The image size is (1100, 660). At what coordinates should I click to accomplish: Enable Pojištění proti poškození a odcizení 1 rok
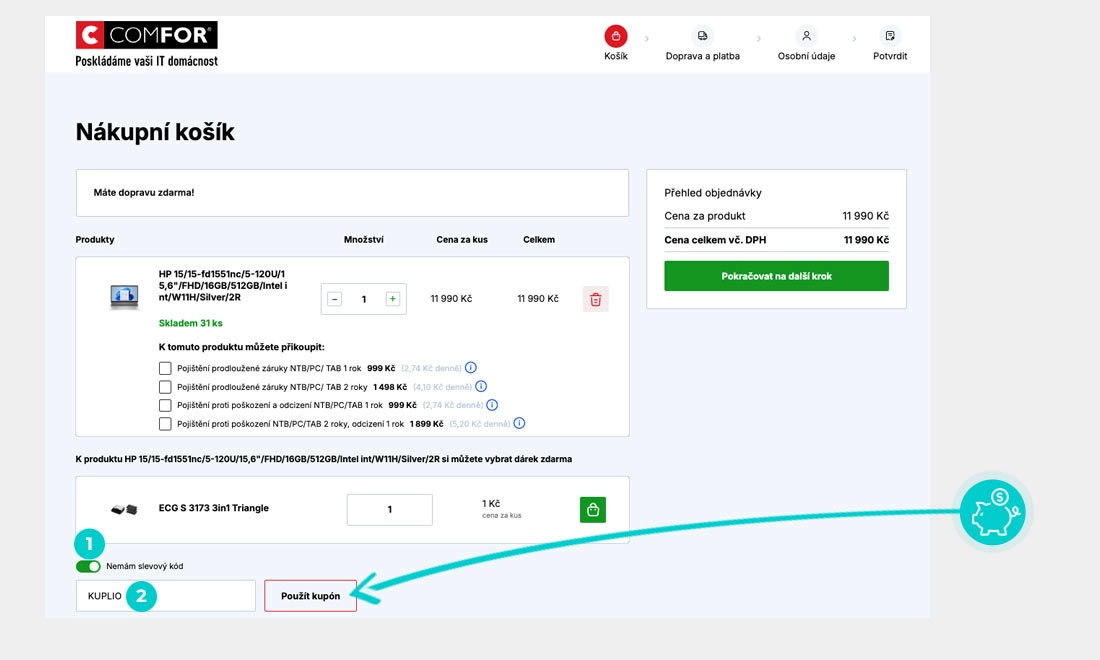coord(165,405)
